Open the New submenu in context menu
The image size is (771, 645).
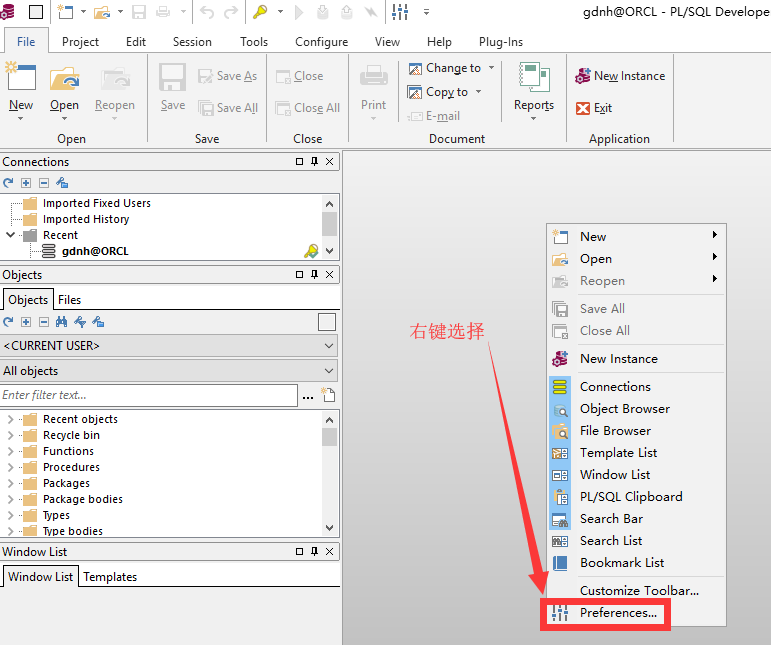pyautogui.click(x=635, y=236)
